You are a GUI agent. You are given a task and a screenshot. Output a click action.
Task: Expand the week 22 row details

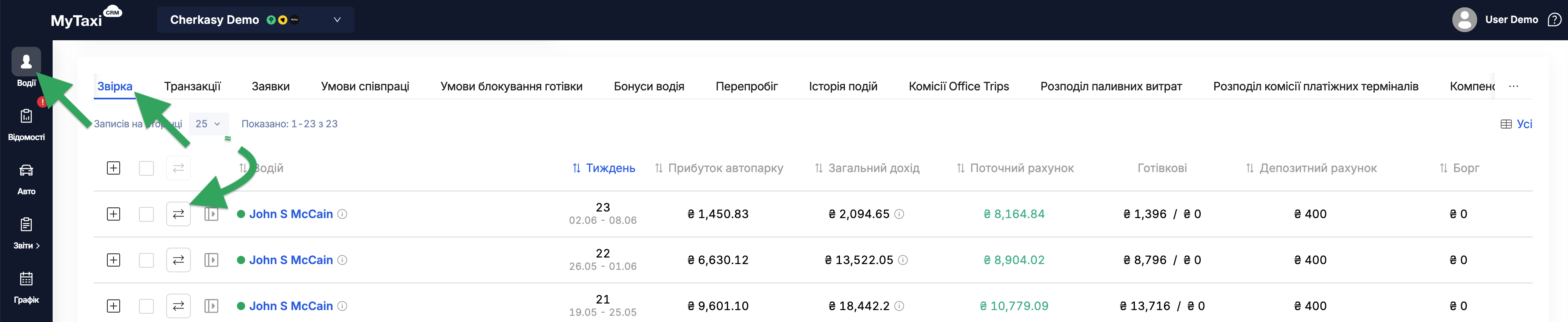[113, 260]
